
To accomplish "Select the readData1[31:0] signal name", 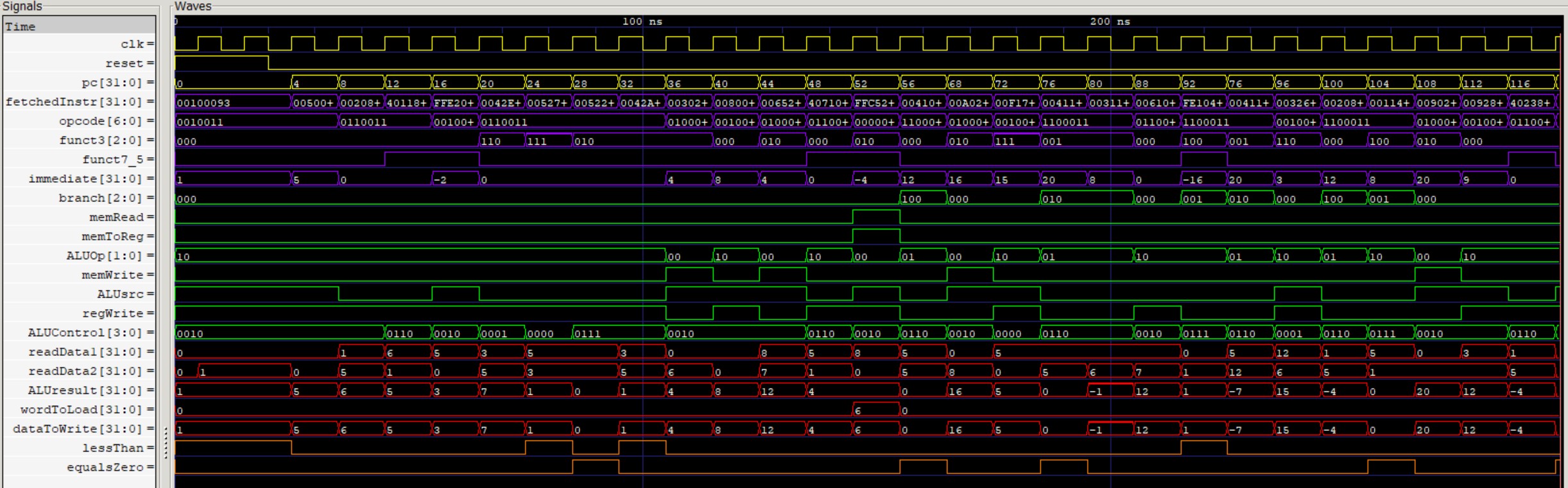I will click(87, 352).
